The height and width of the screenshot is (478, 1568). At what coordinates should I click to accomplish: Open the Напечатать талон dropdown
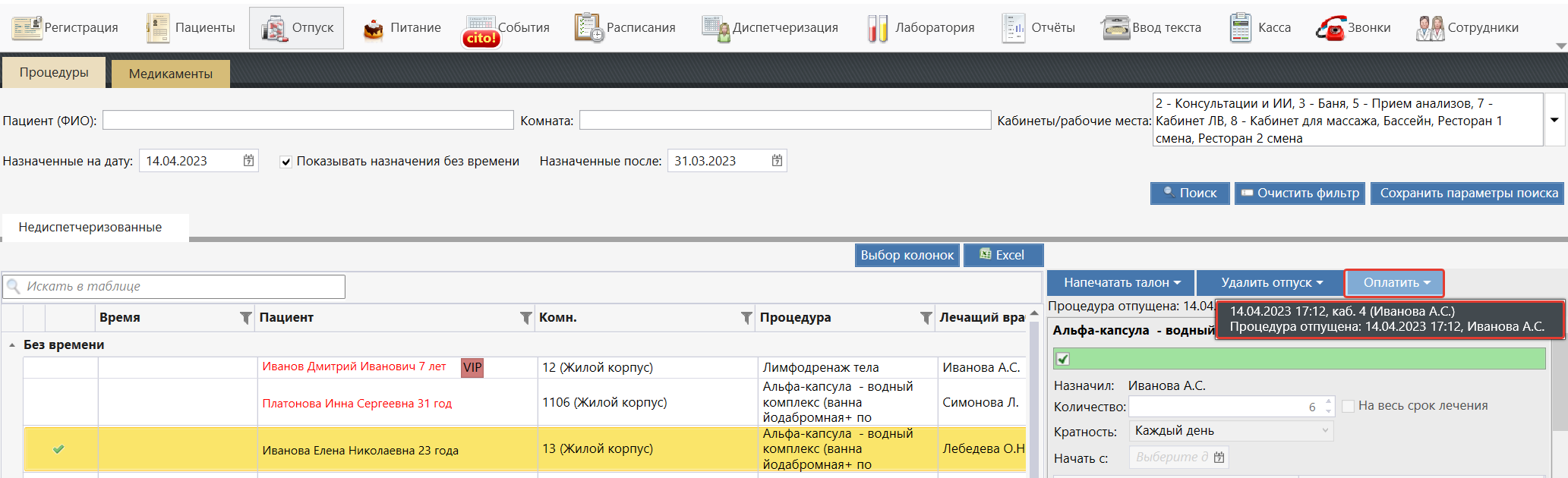coord(1121,282)
